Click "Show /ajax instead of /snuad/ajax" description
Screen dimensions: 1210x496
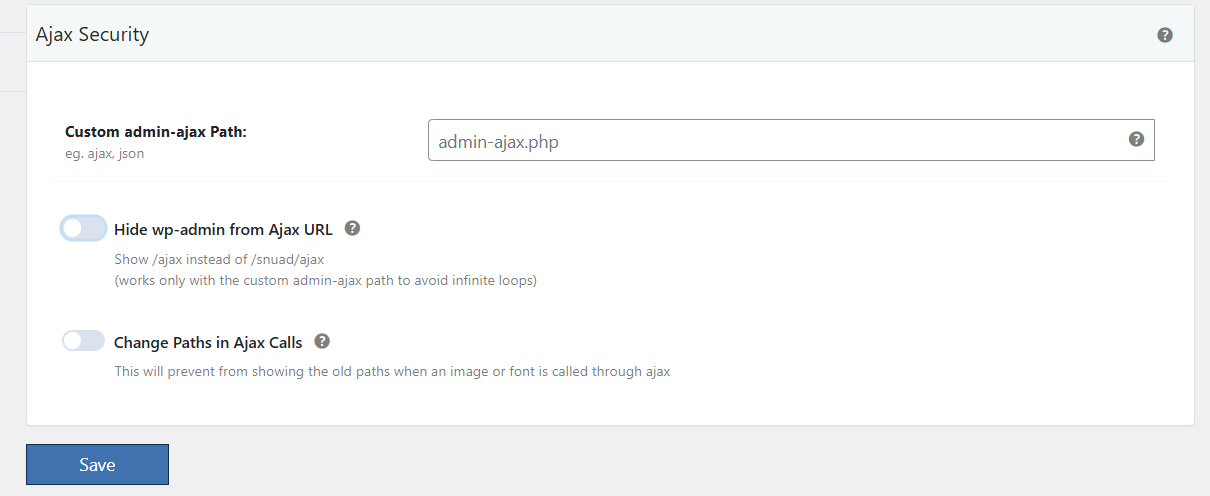[x=219, y=260]
